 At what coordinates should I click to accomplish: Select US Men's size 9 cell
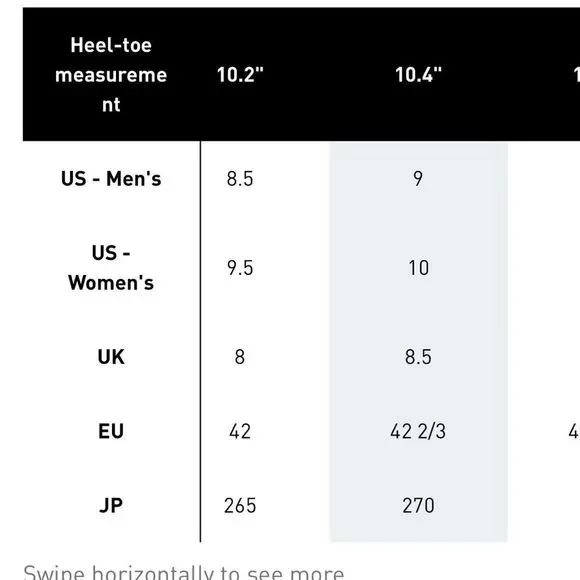pyautogui.click(x=418, y=179)
